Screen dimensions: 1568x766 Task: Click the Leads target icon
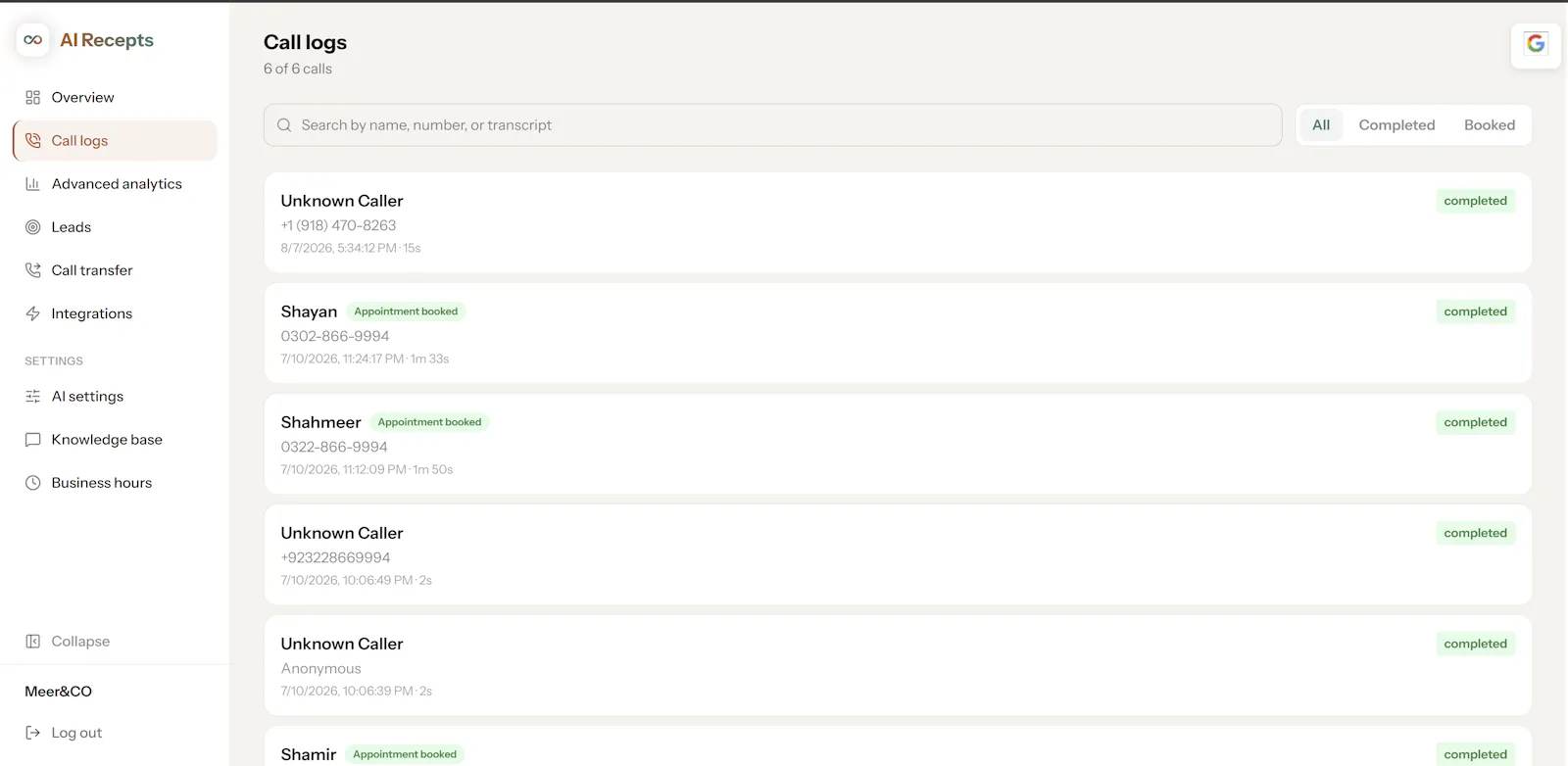click(x=33, y=227)
